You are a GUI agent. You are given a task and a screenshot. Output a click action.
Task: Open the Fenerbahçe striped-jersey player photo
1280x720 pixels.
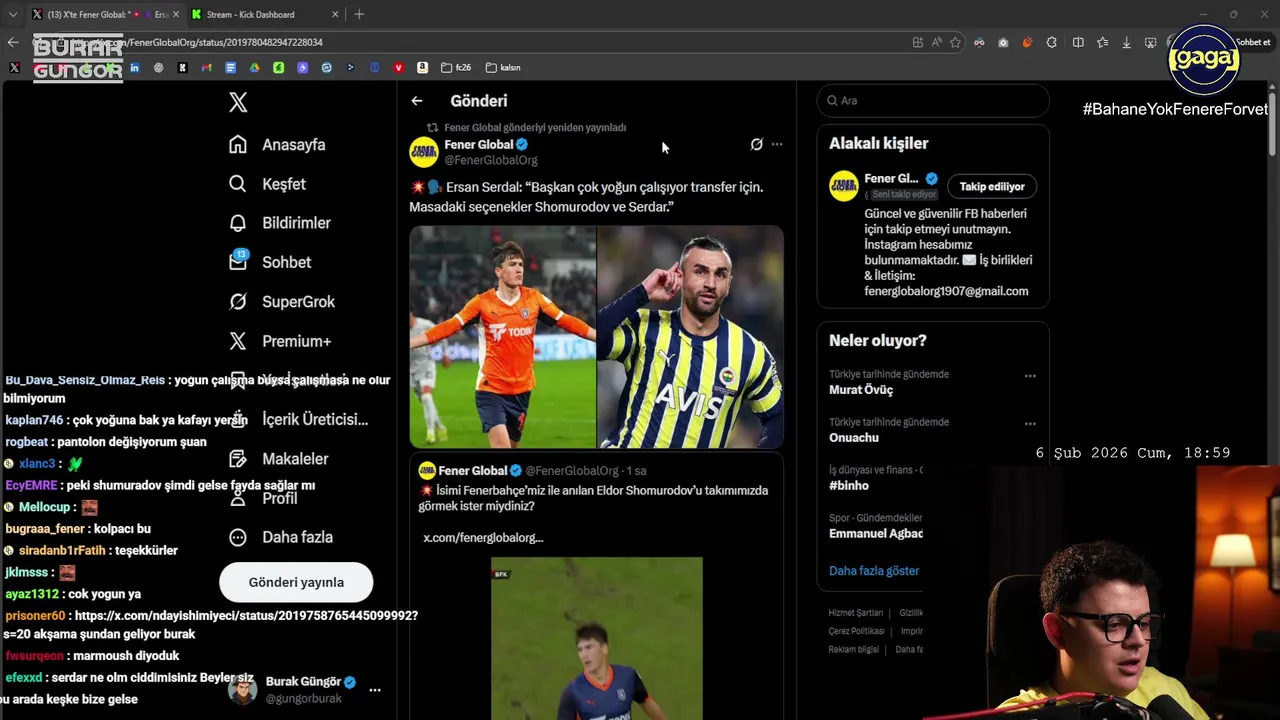click(x=691, y=336)
